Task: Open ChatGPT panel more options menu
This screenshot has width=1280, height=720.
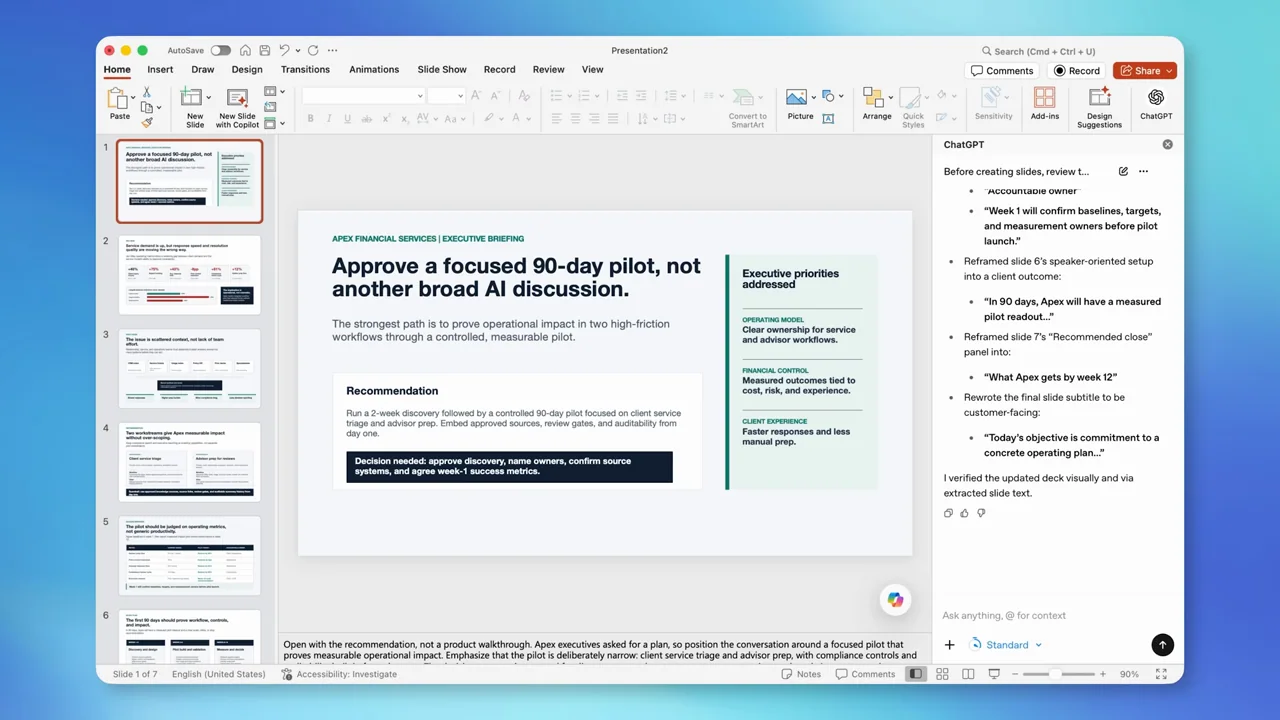Action: (x=1144, y=171)
